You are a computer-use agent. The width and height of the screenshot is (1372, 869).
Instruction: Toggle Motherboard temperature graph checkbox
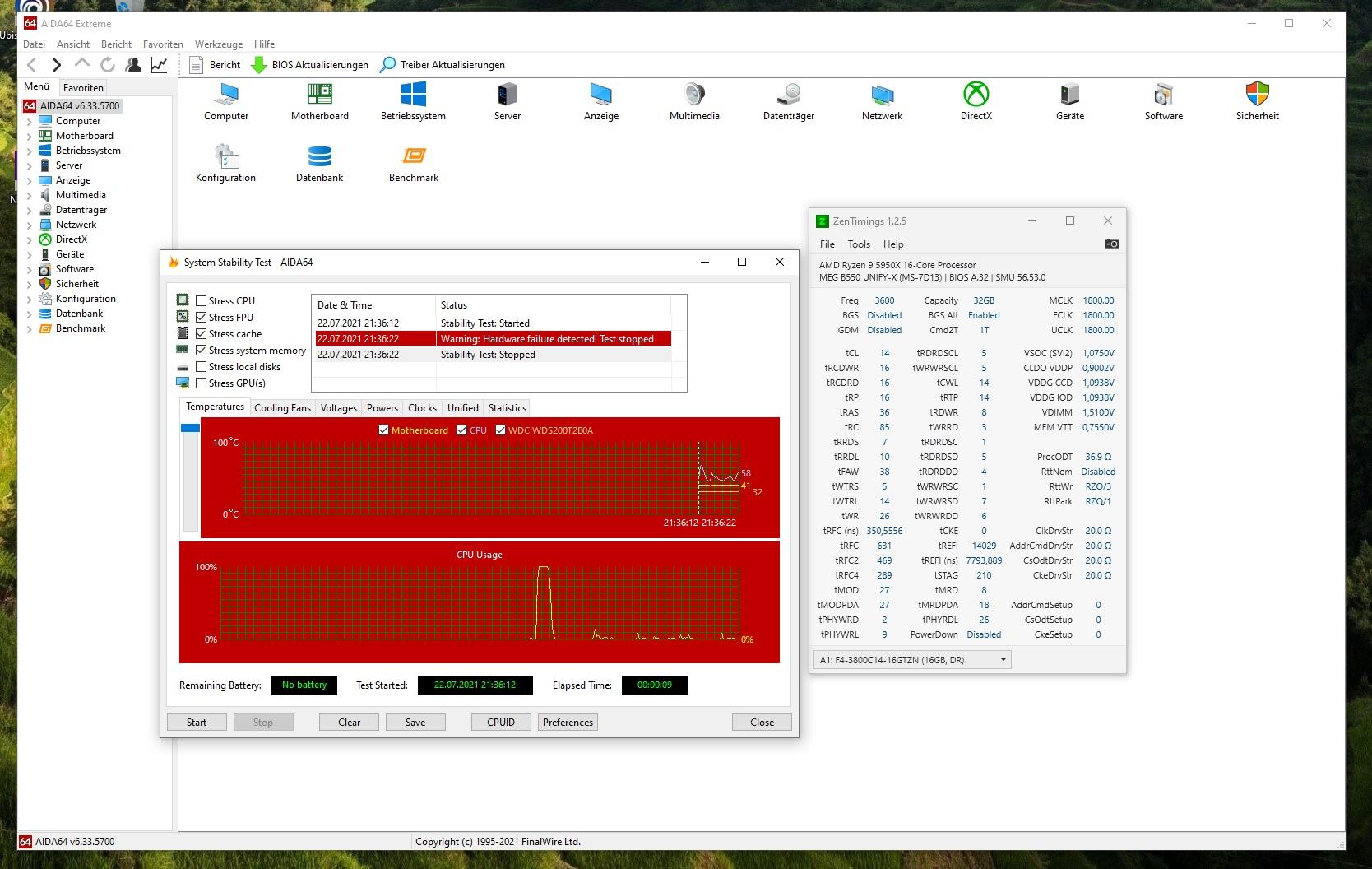pos(383,430)
